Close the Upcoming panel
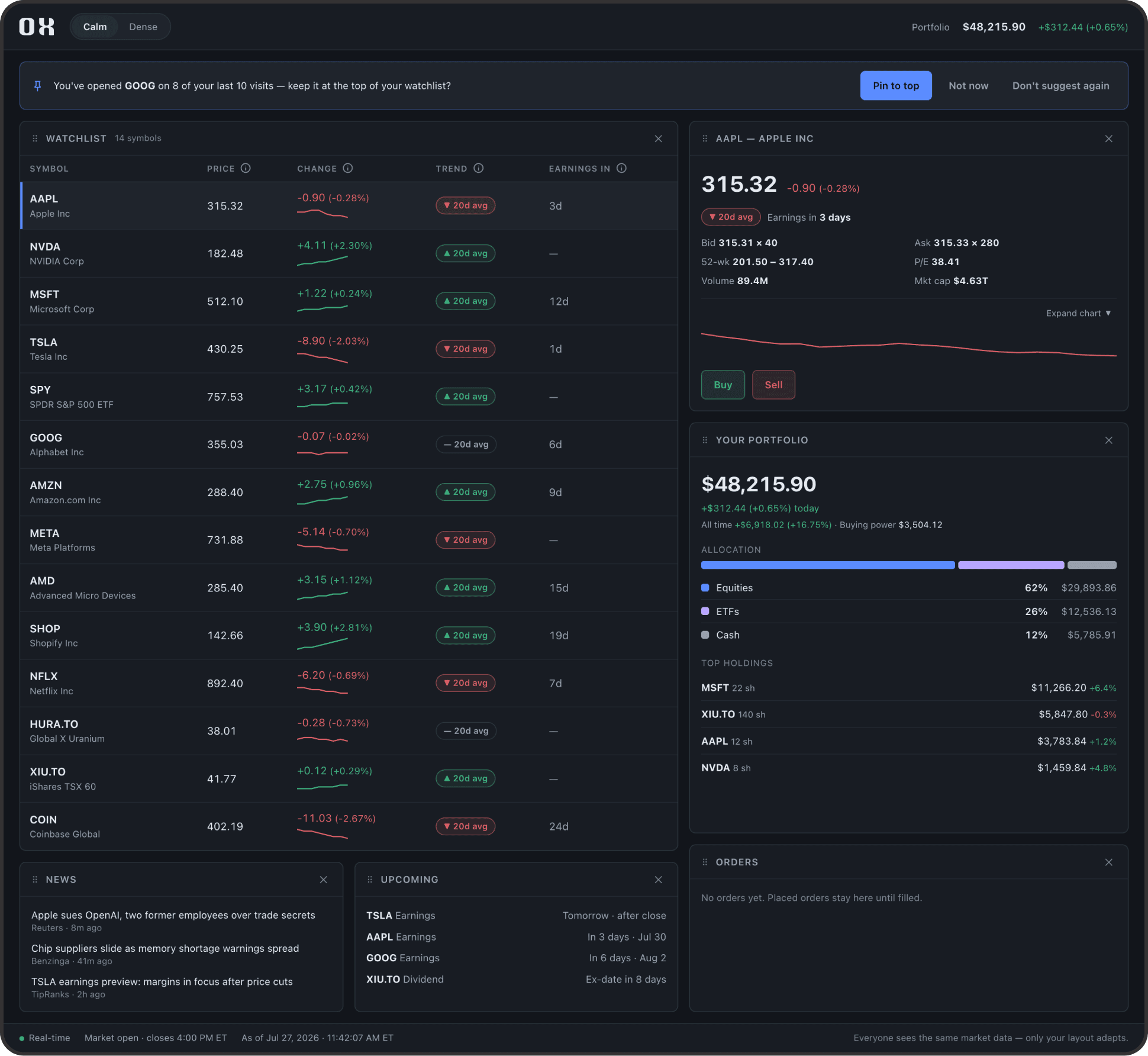The image size is (1148, 1056). (x=659, y=880)
